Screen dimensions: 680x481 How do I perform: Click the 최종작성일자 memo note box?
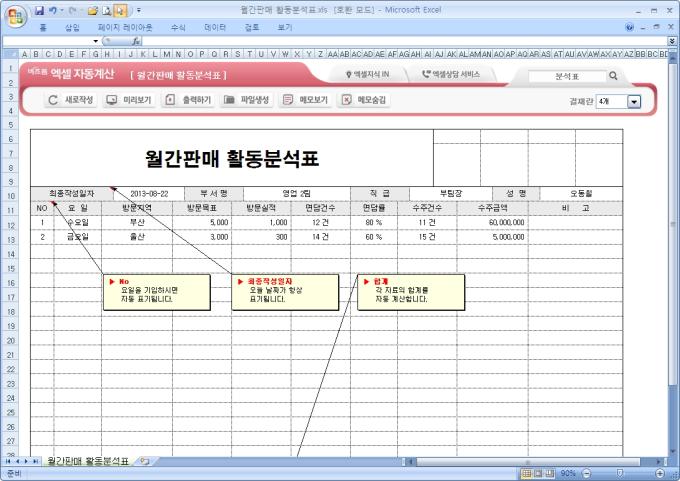[285, 292]
